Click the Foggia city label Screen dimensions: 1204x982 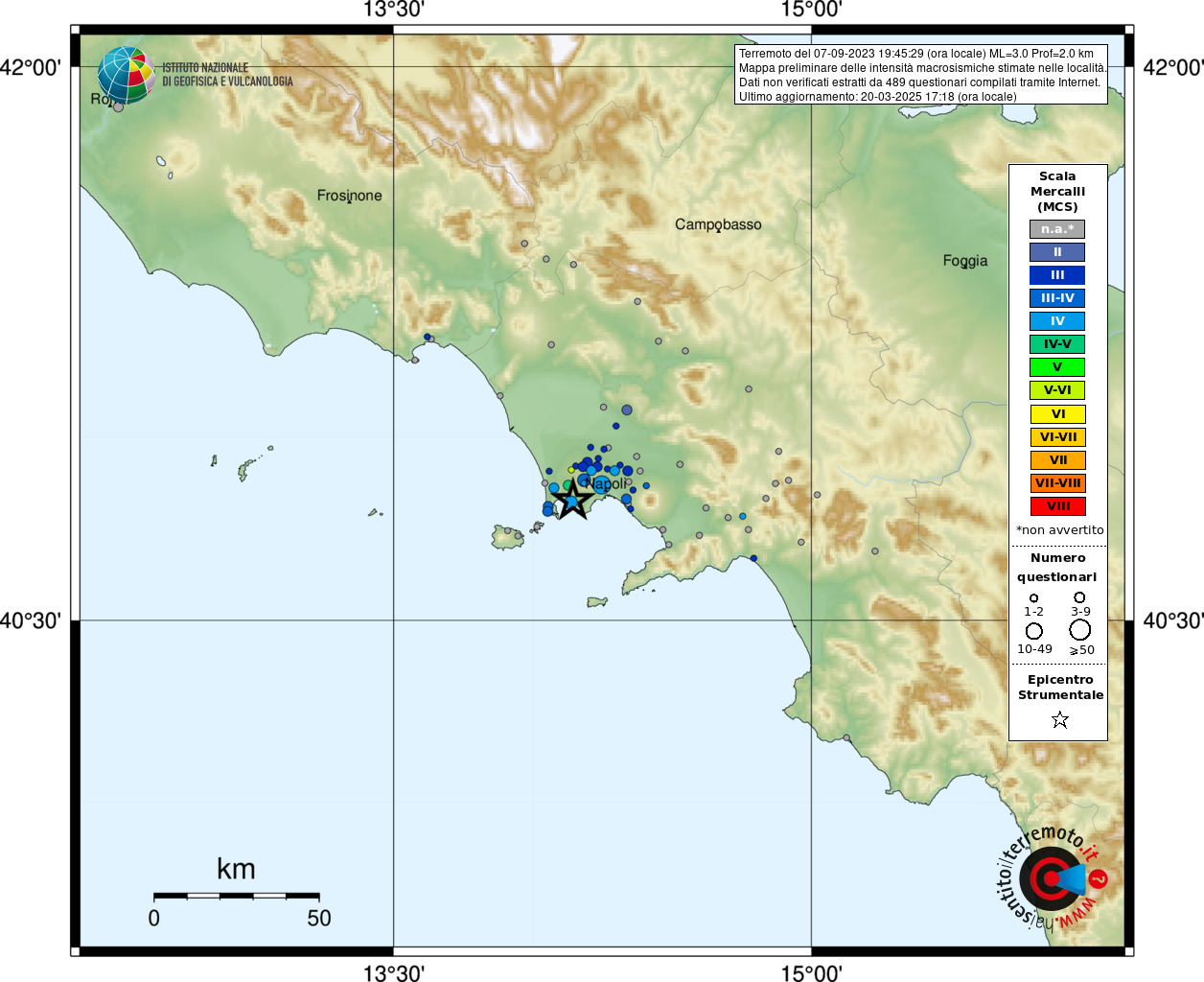click(x=964, y=261)
